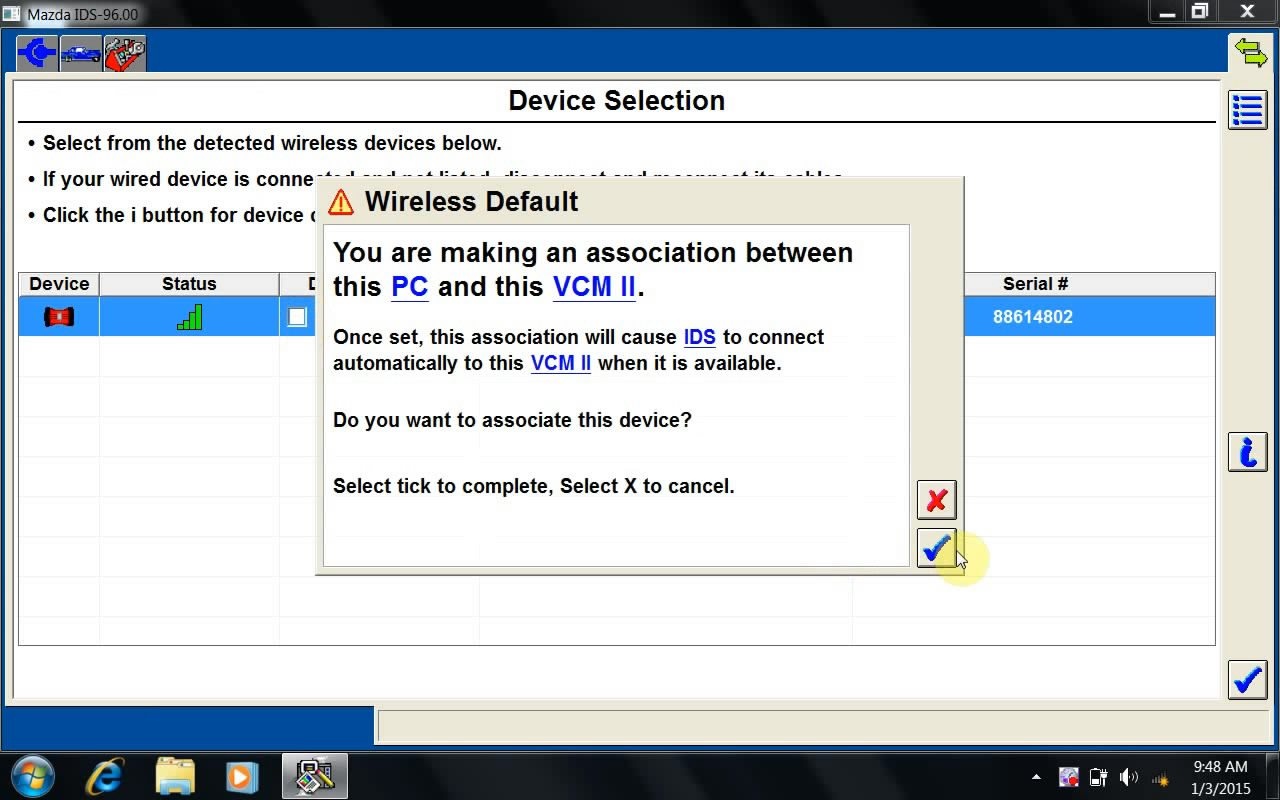Open the red toolbox tab
This screenshot has width=1280, height=800.
click(x=125, y=53)
